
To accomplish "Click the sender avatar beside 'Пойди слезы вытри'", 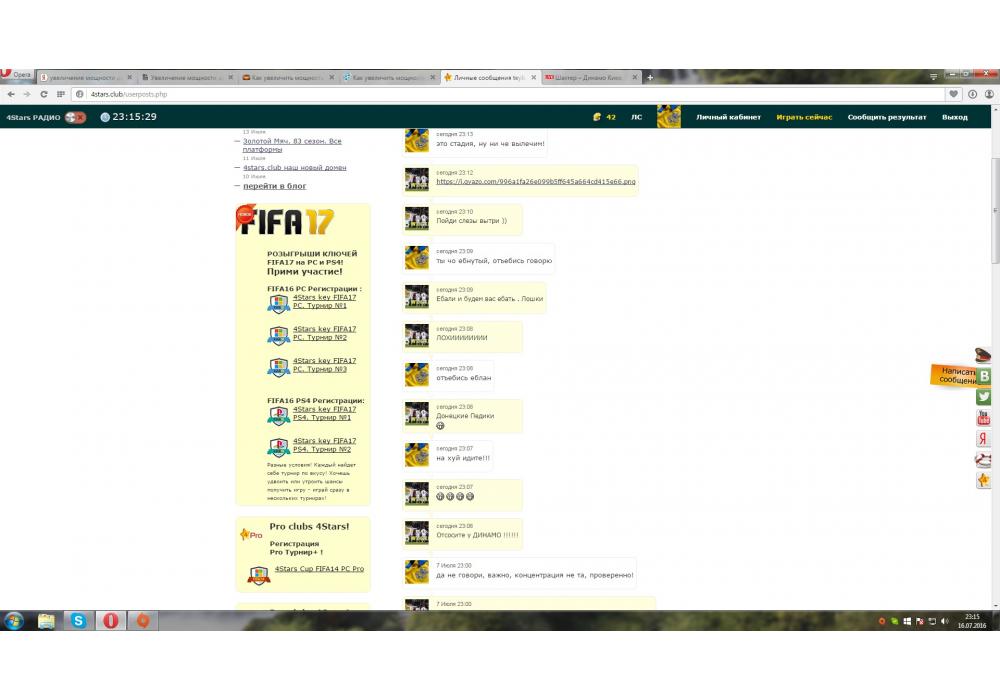I will point(417,219).
